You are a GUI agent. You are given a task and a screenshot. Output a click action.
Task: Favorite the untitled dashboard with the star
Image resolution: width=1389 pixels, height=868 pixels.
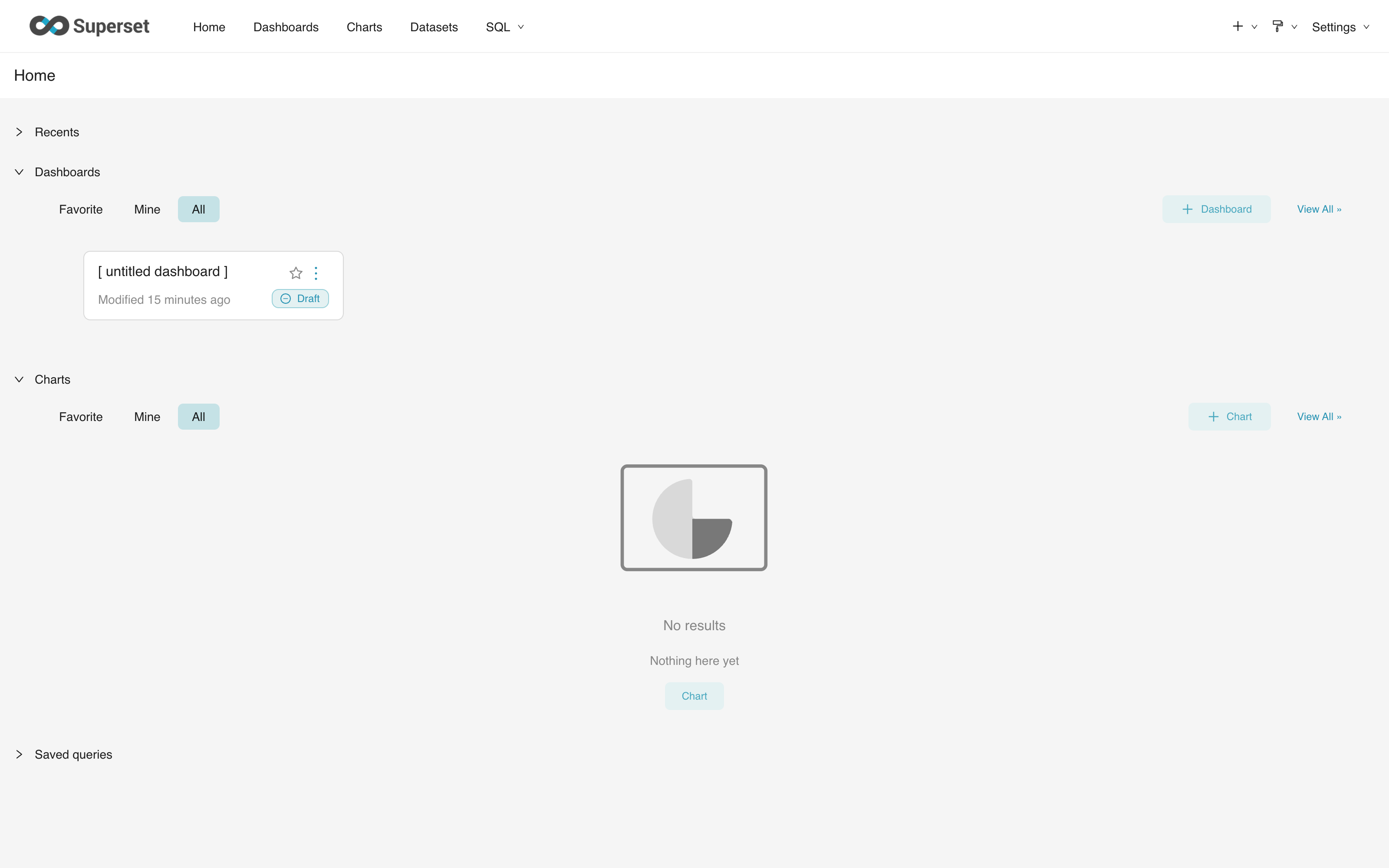point(296,273)
